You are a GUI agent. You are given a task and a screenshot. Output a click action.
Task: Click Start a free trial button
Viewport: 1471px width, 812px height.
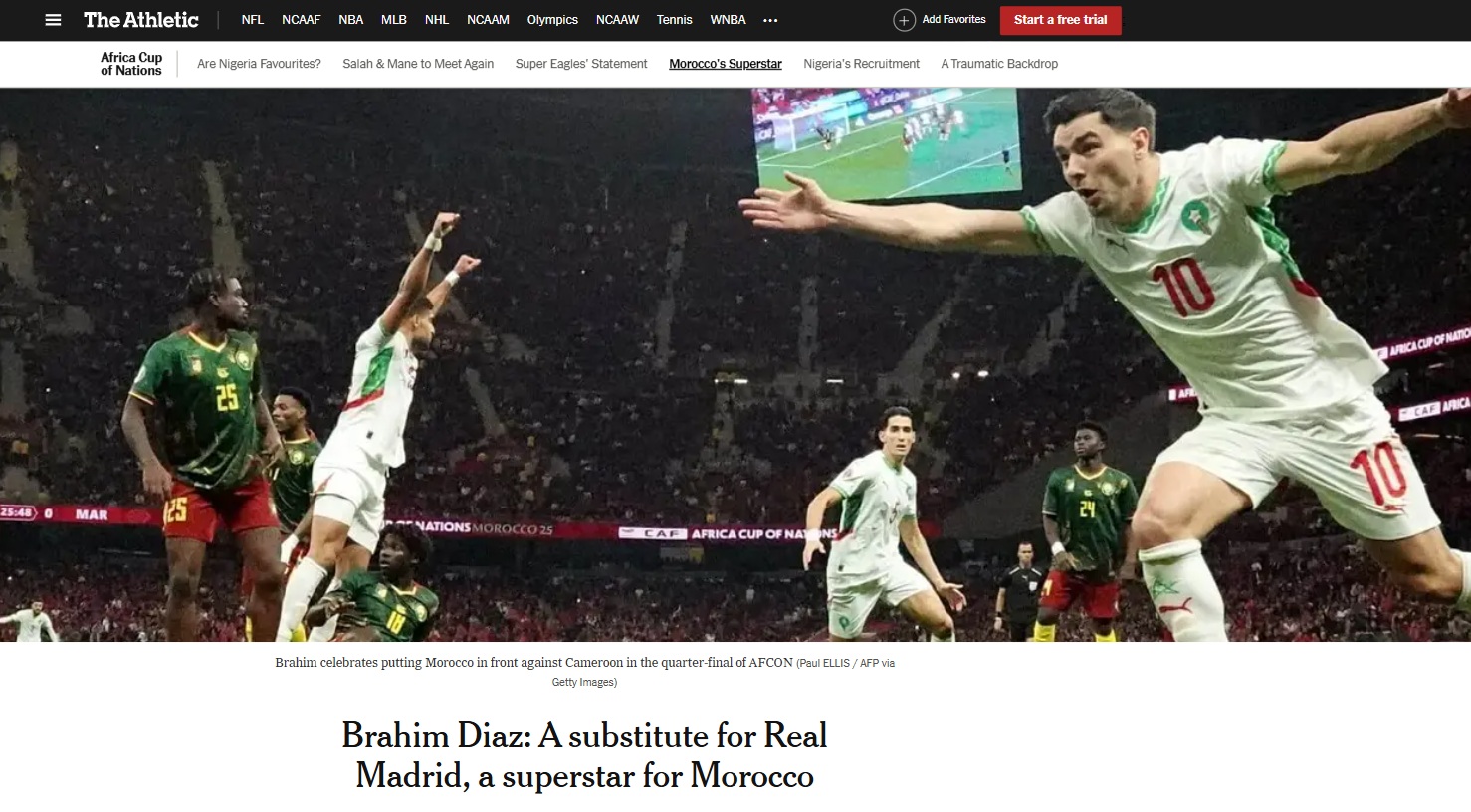click(x=1061, y=20)
